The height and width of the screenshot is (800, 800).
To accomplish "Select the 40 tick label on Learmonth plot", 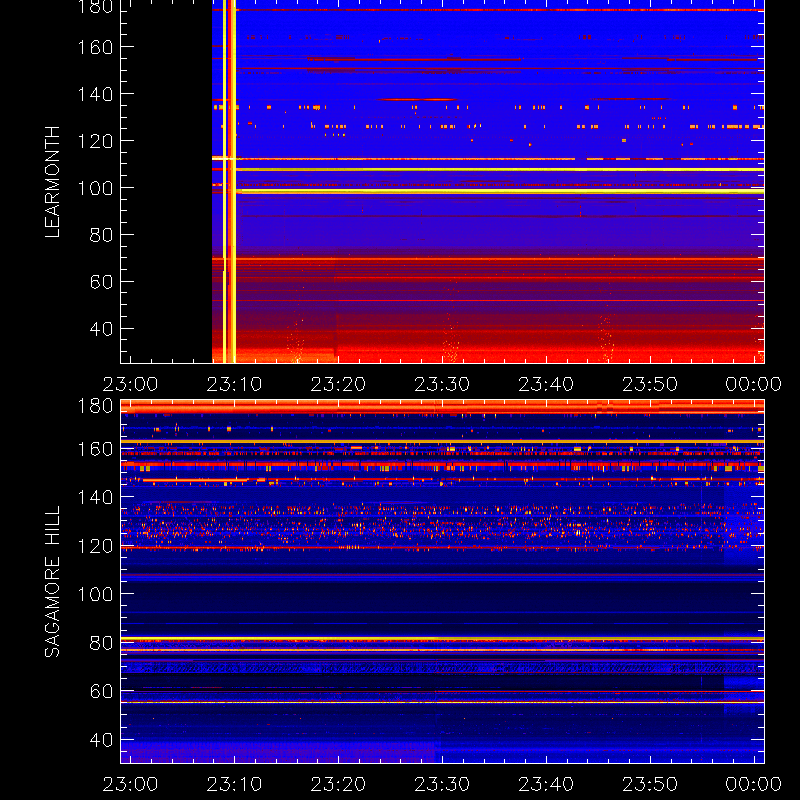I will pos(101,329).
